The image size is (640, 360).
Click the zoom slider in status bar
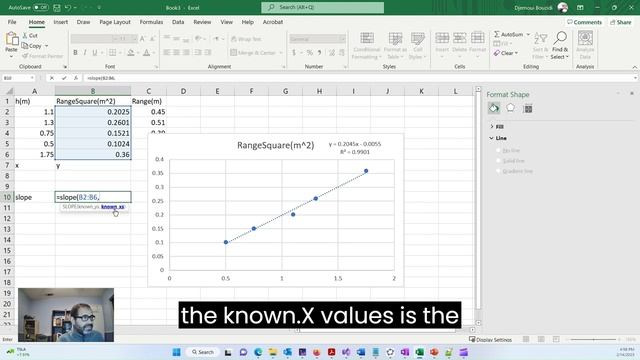pos(593,339)
